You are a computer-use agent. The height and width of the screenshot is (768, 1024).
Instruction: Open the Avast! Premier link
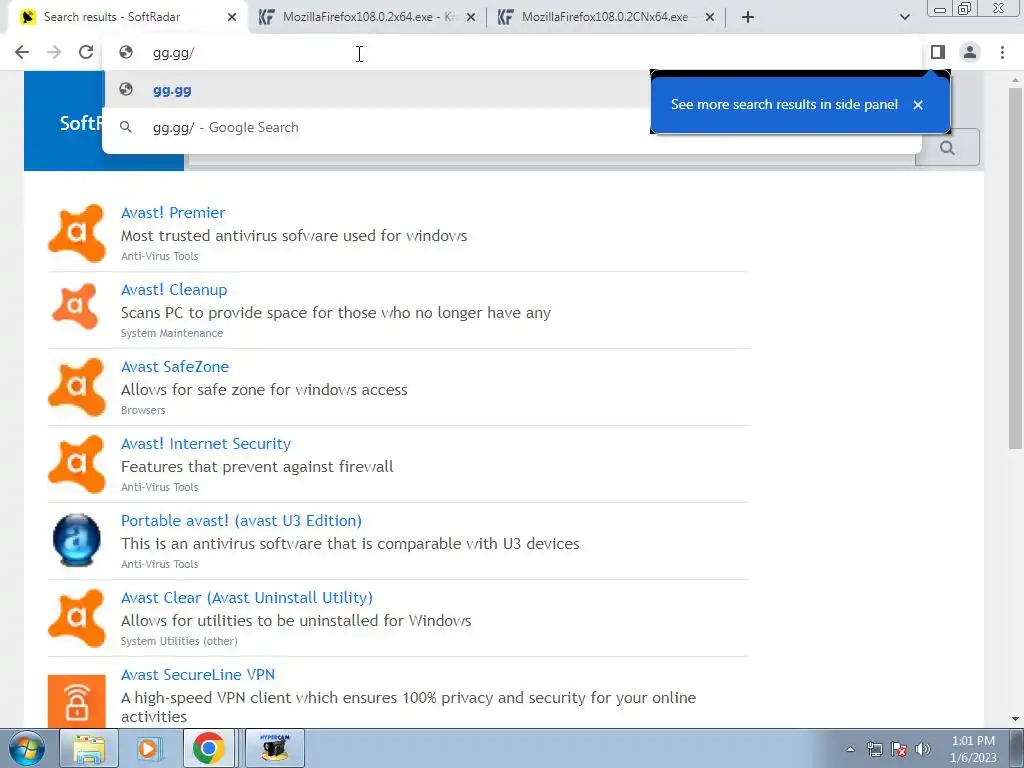click(x=173, y=213)
